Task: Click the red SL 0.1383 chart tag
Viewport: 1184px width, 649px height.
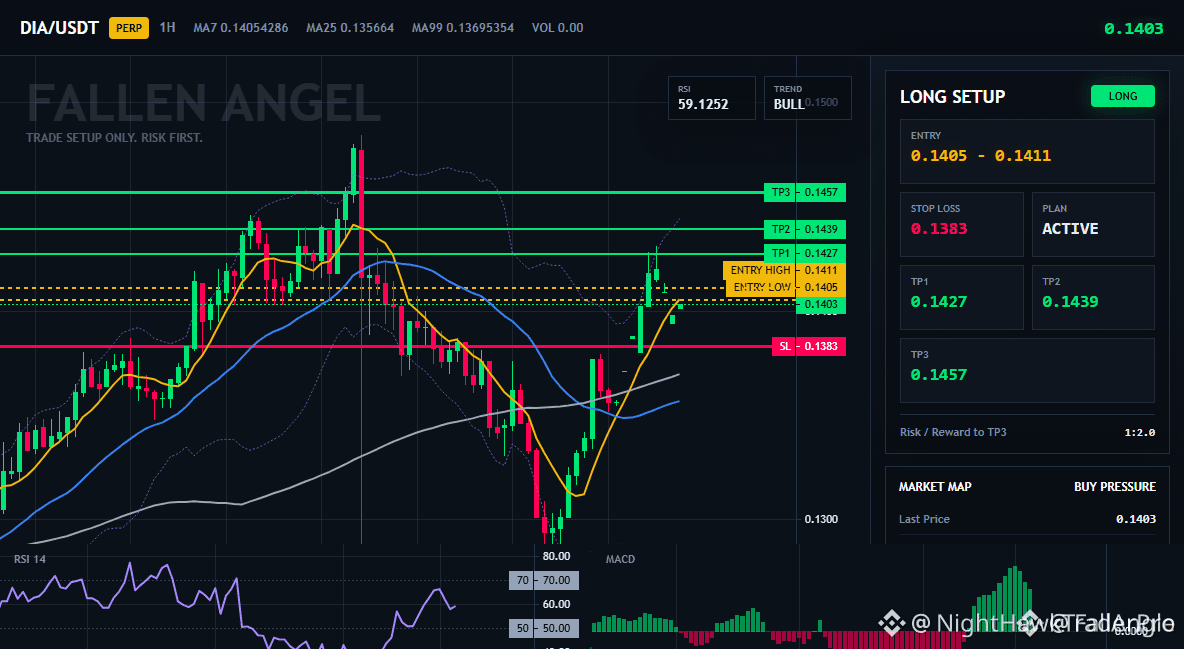Action: pyautogui.click(x=809, y=346)
